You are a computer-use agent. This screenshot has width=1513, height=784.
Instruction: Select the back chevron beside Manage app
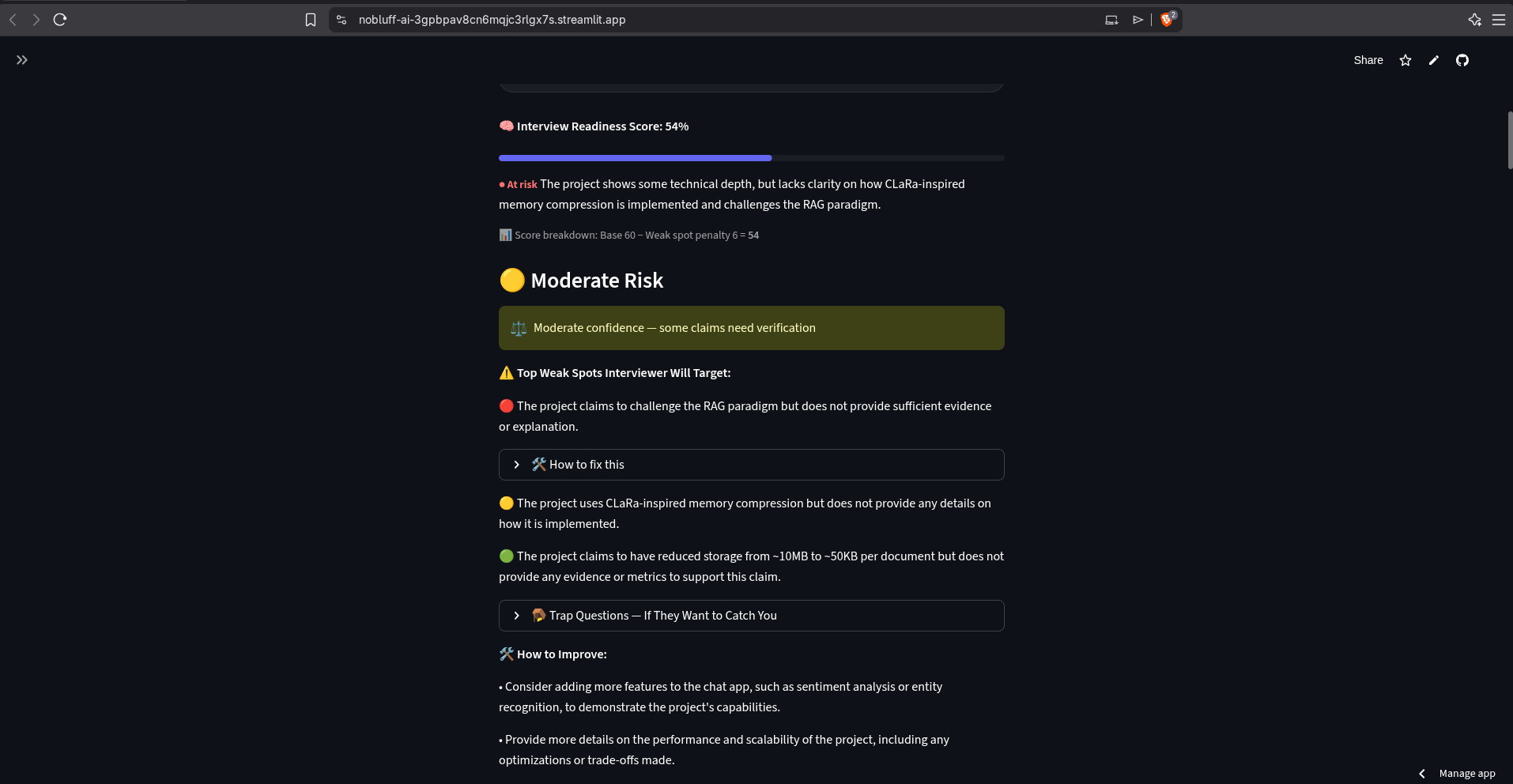tap(1421, 774)
